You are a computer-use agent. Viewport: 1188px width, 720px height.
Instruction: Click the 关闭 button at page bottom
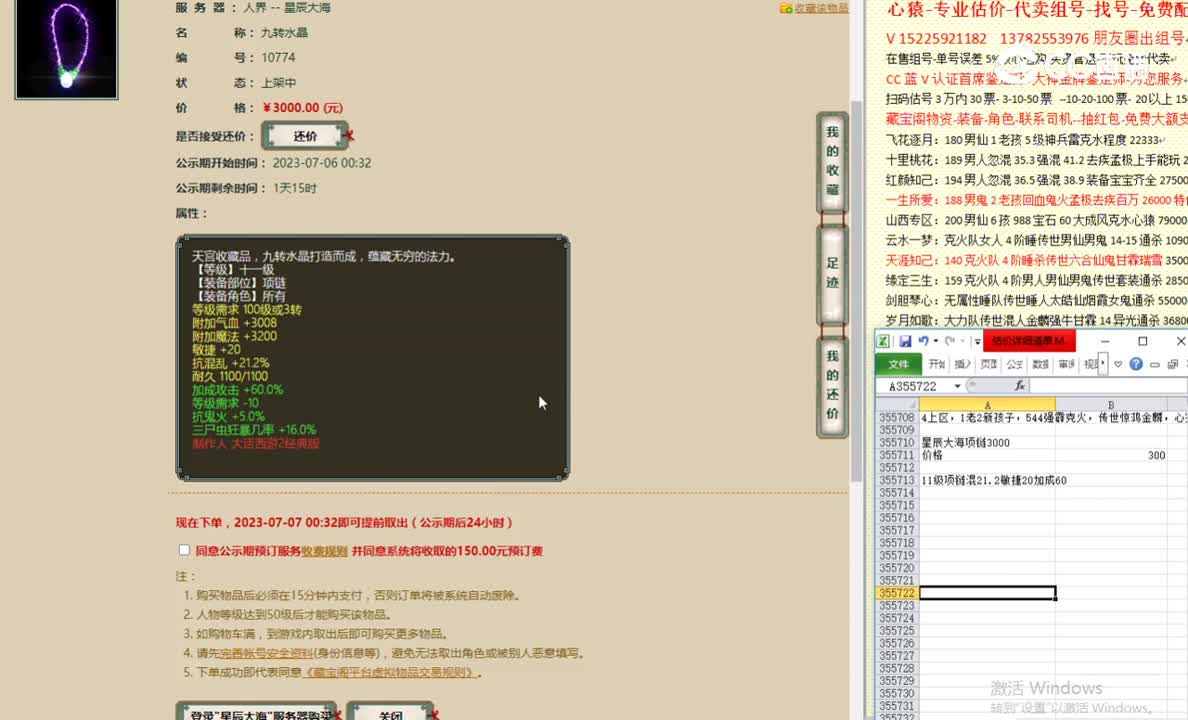(x=390, y=714)
